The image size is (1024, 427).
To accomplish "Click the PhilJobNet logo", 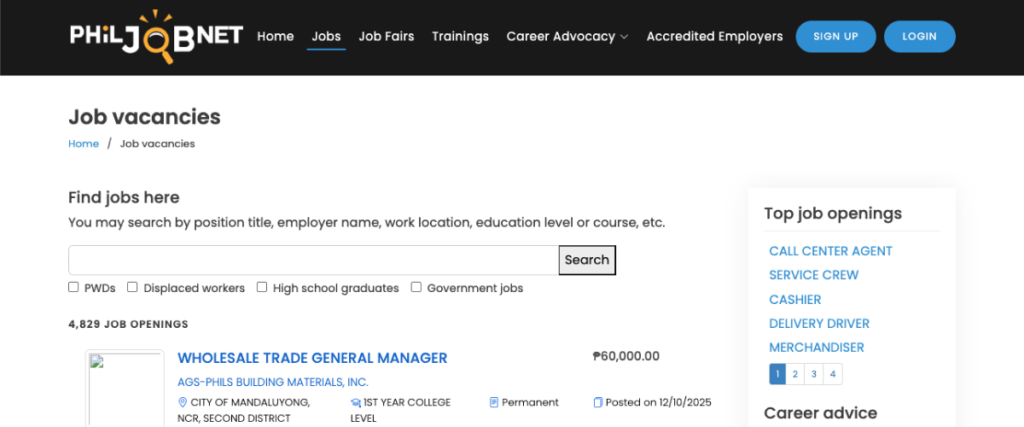I will coord(156,35).
